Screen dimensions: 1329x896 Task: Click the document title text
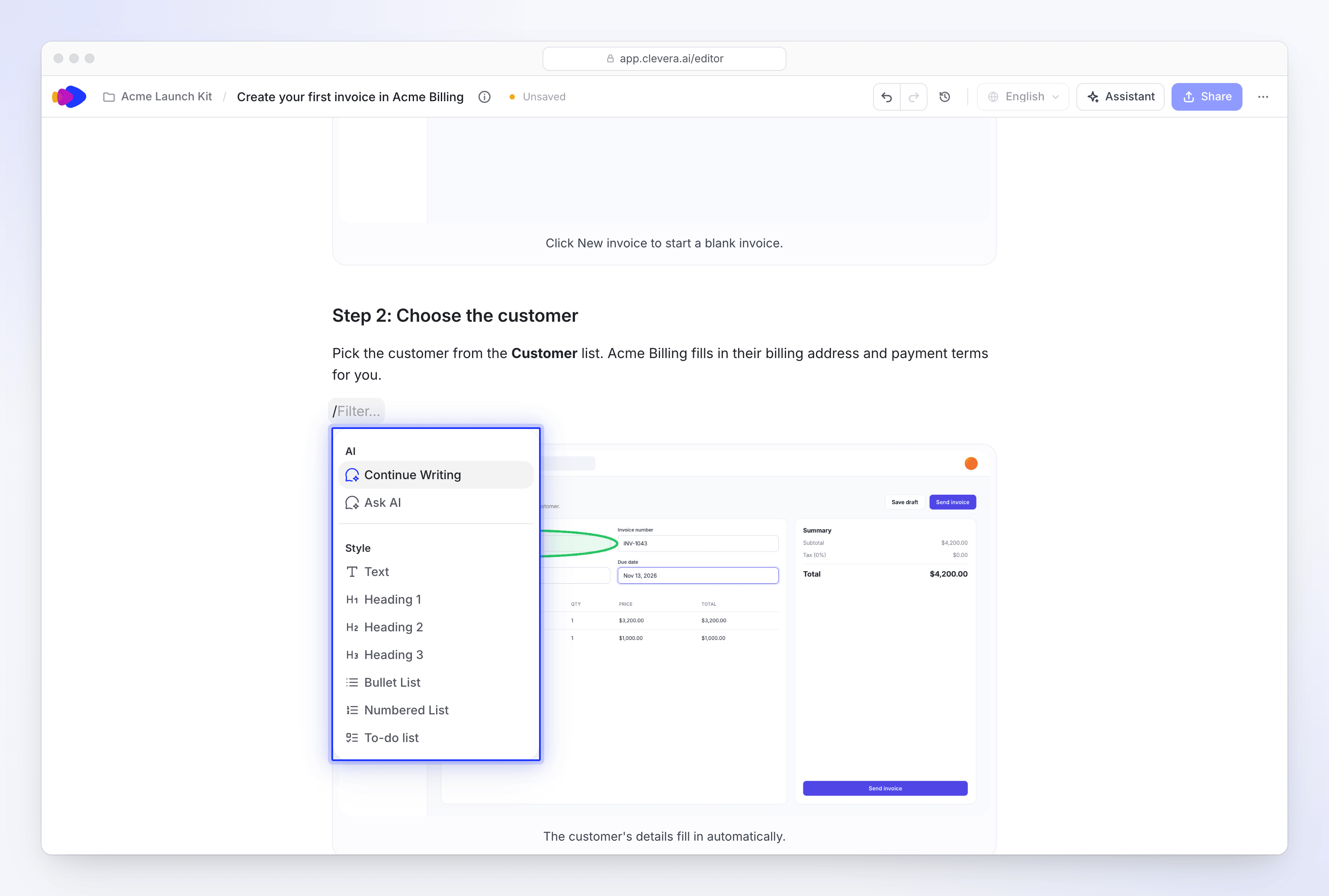[x=350, y=96]
